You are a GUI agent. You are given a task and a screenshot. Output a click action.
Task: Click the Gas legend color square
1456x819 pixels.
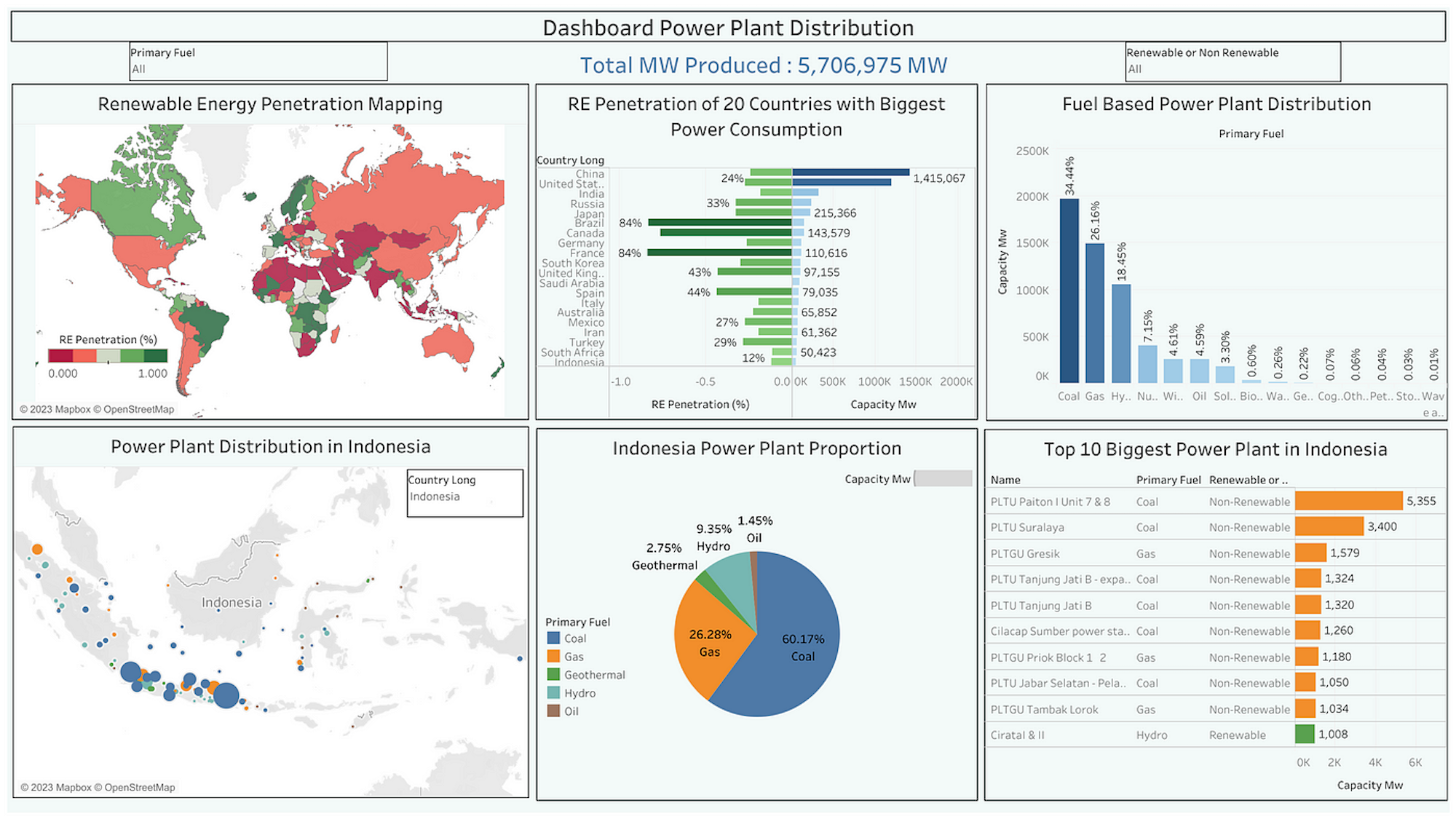click(x=553, y=657)
